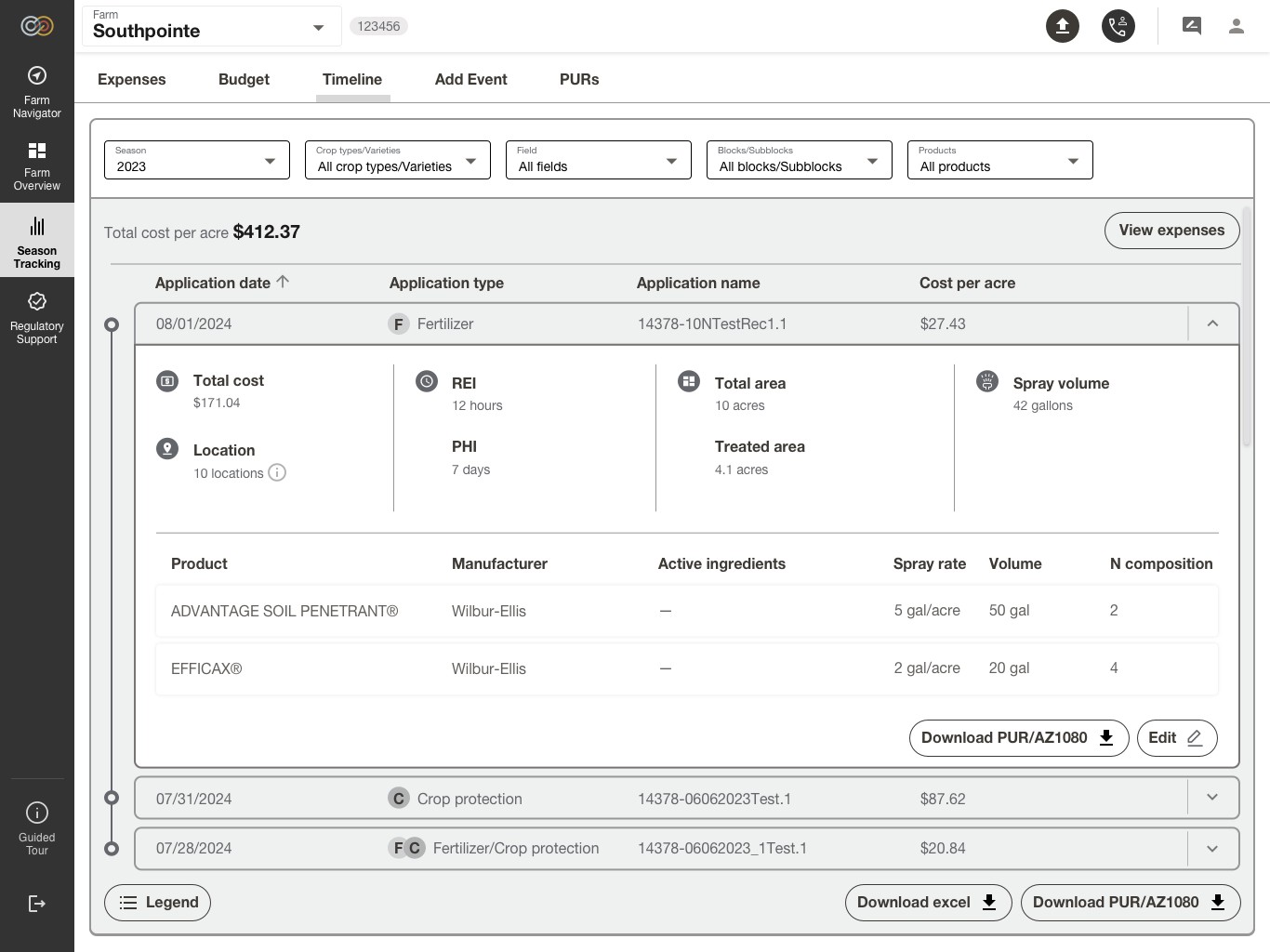Open the Products dropdown
The width and height of the screenshot is (1270, 952).
1000,160
